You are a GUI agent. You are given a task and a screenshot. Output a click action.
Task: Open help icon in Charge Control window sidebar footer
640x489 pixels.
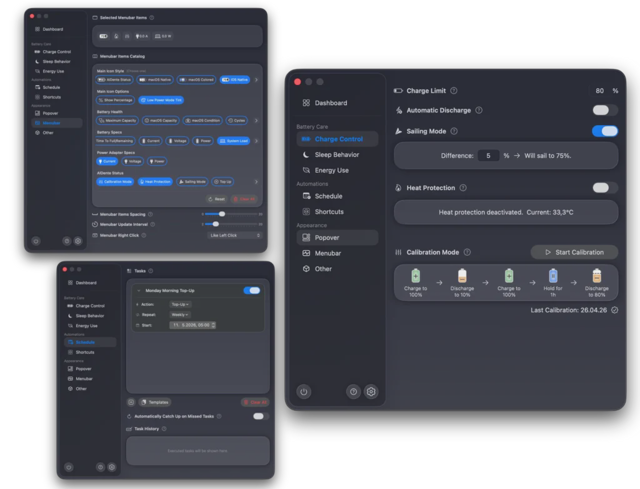353,392
